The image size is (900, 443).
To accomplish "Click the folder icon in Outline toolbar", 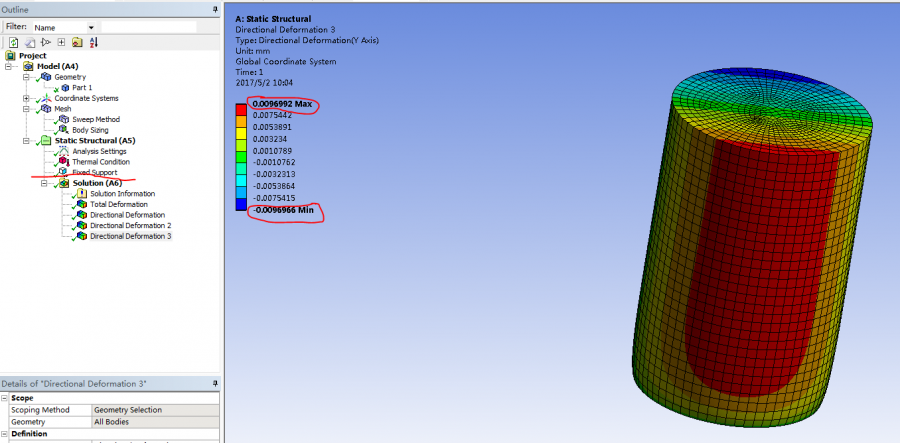I will pyautogui.click(x=77, y=42).
